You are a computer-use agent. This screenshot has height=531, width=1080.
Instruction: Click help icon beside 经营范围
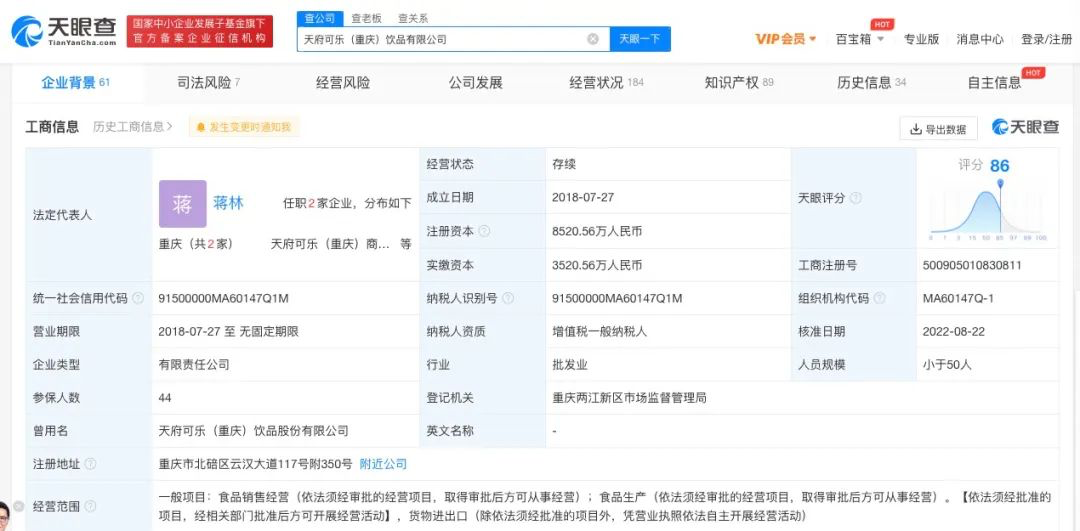pos(90,506)
